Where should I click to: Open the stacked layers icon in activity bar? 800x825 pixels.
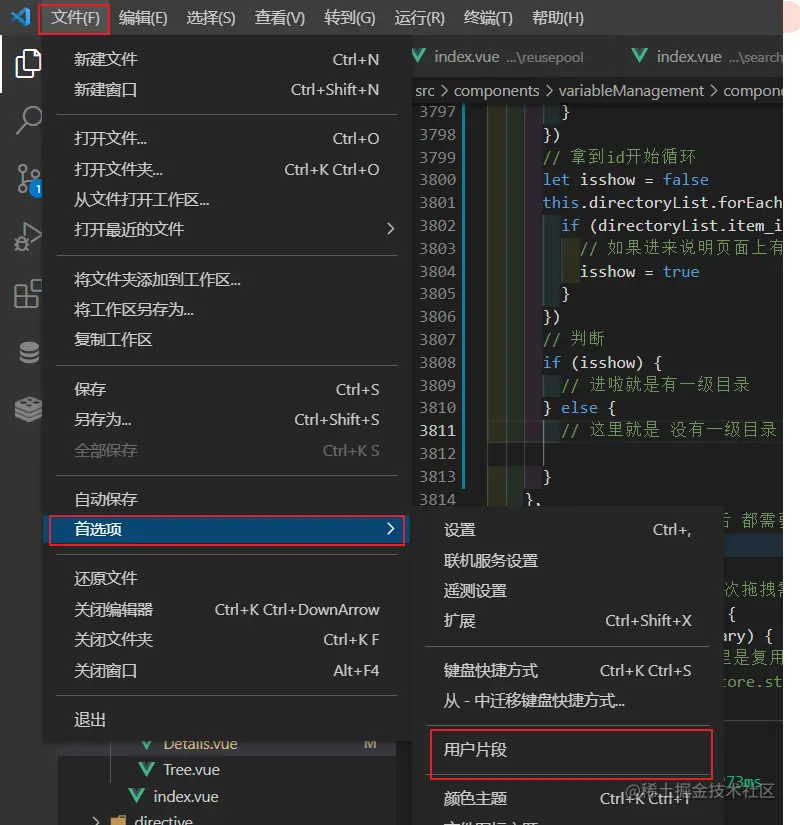pyautogui.click(x=28, y=409)
